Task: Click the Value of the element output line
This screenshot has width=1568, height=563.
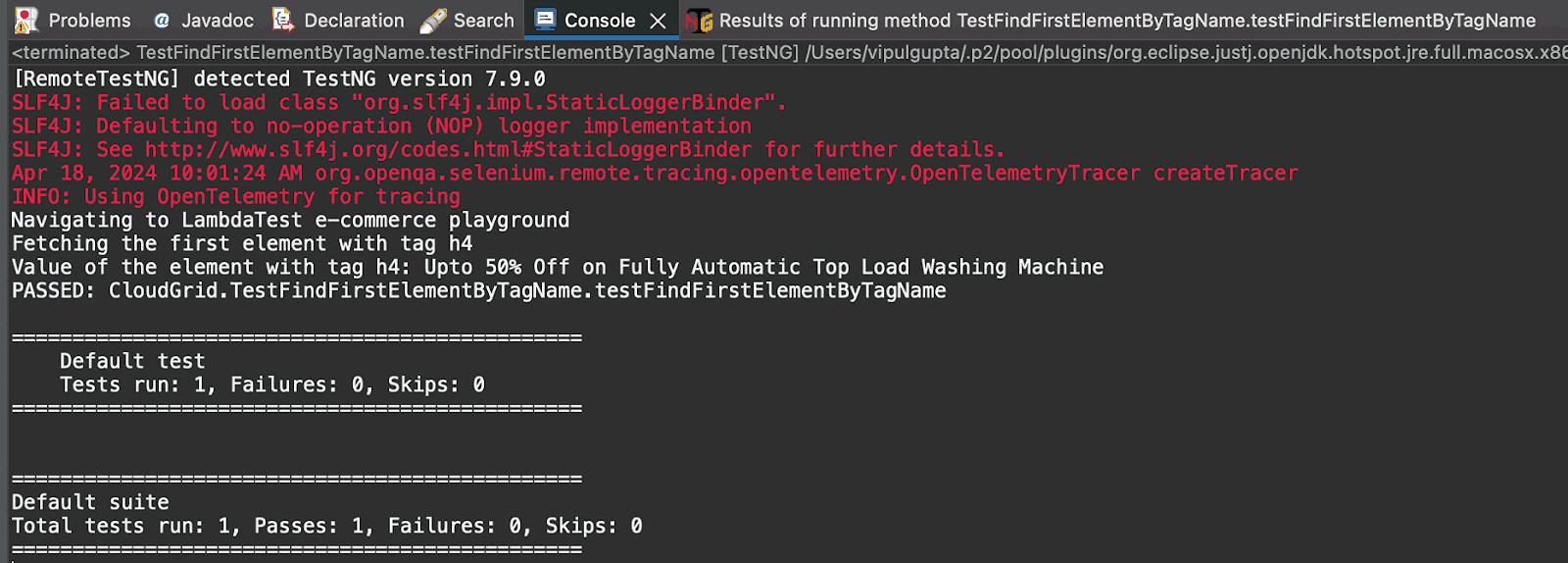Action: [x=557, y=268]
